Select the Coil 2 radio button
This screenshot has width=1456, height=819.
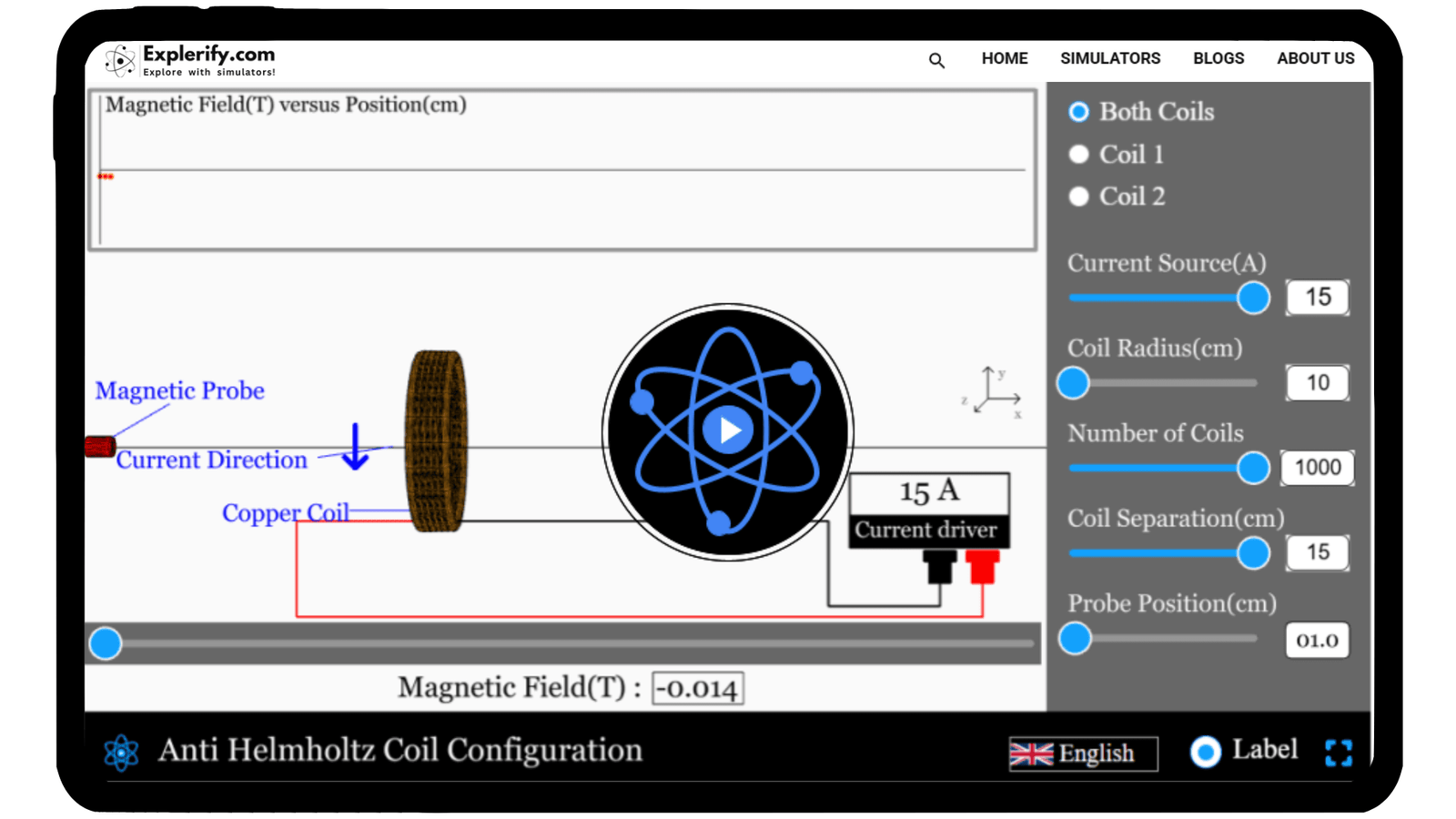tap(1078, 197)
